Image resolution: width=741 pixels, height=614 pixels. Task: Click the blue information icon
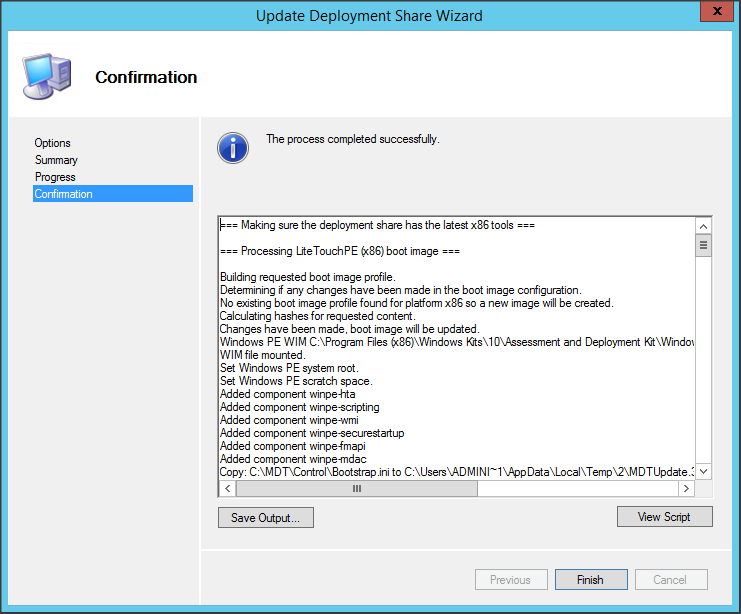[x=232, y=147]
